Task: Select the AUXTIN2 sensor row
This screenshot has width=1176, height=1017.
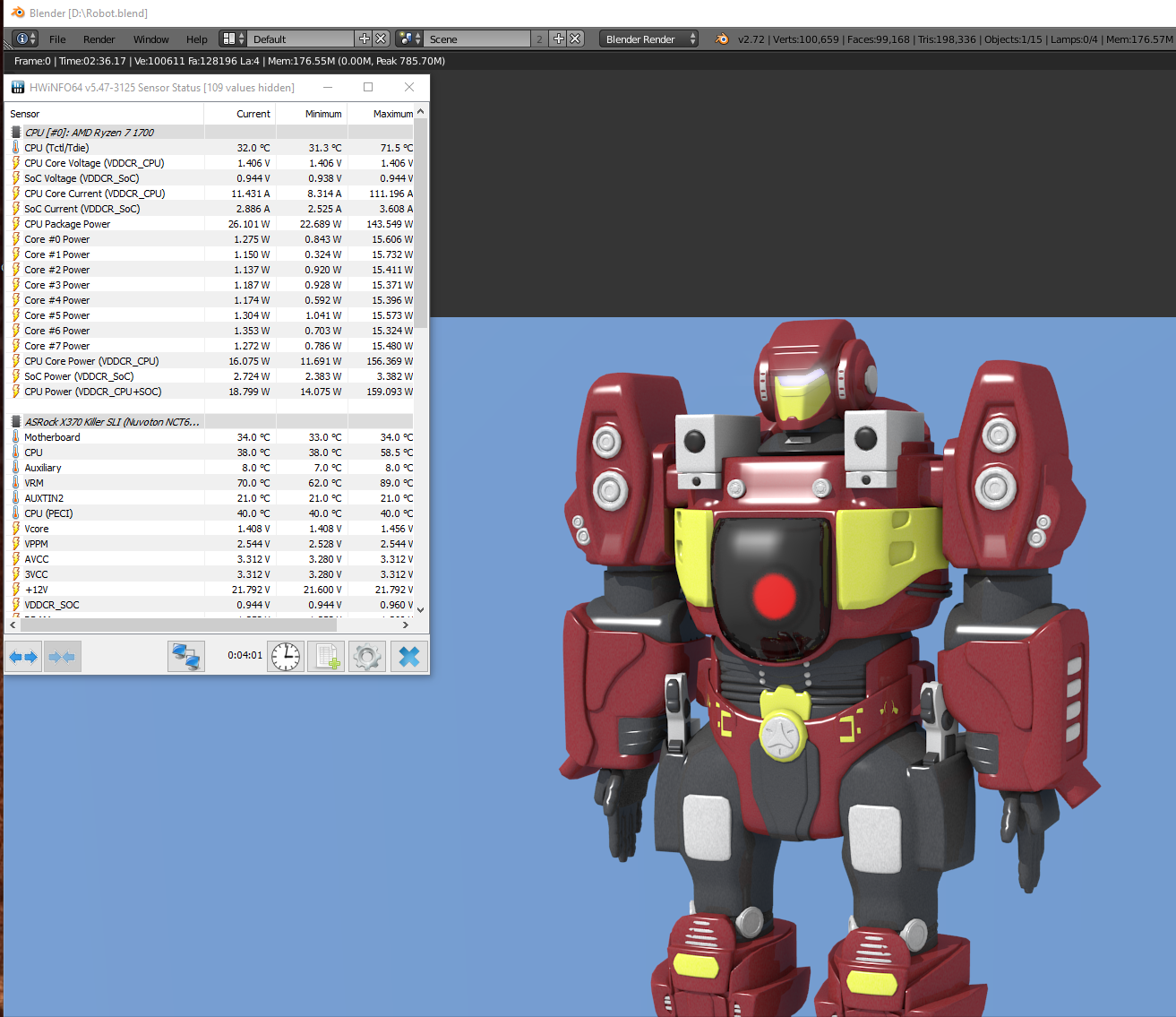Action: click(x=210, y=498)
